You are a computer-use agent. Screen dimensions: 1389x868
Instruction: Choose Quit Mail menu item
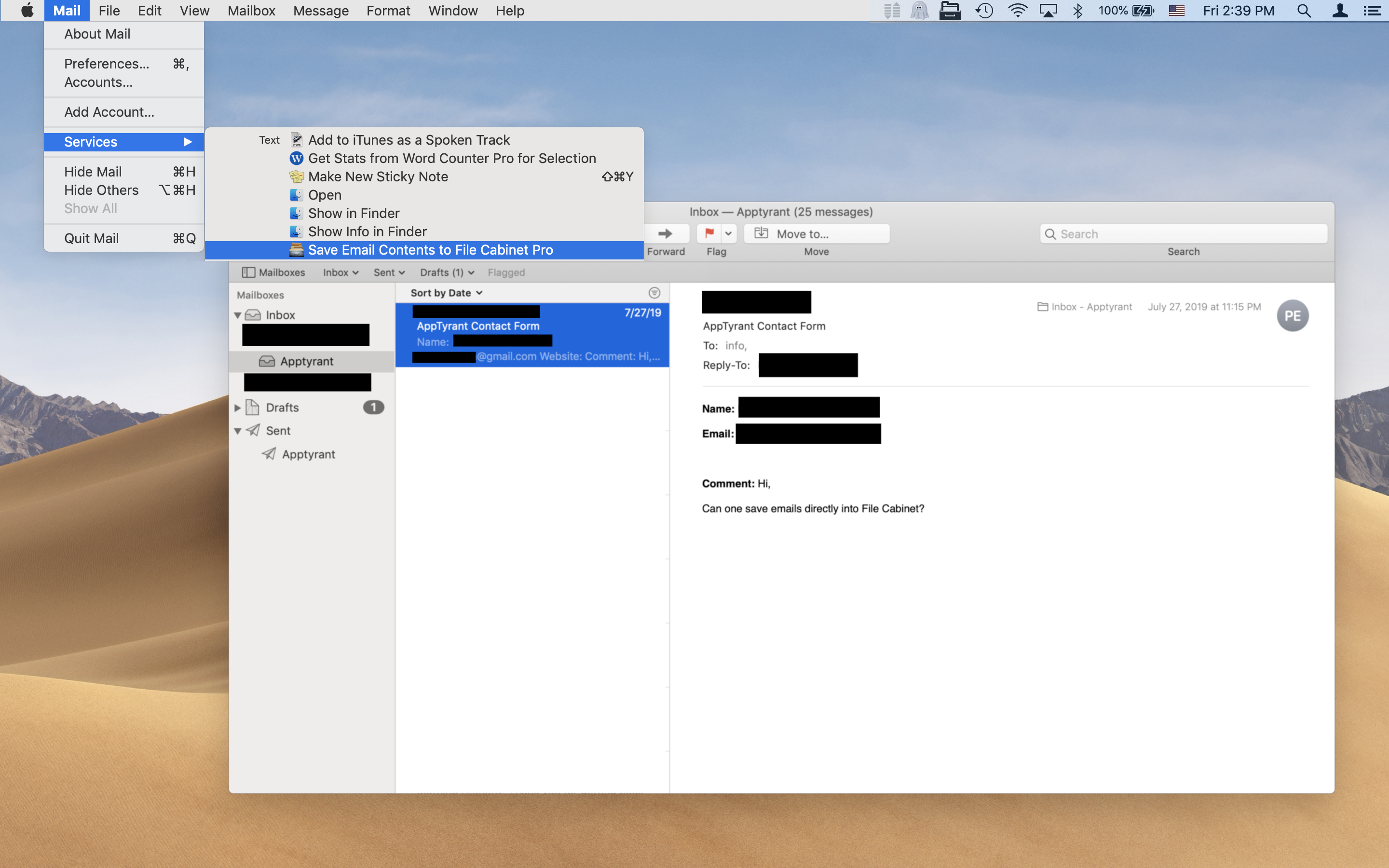(x=124, y=238)
